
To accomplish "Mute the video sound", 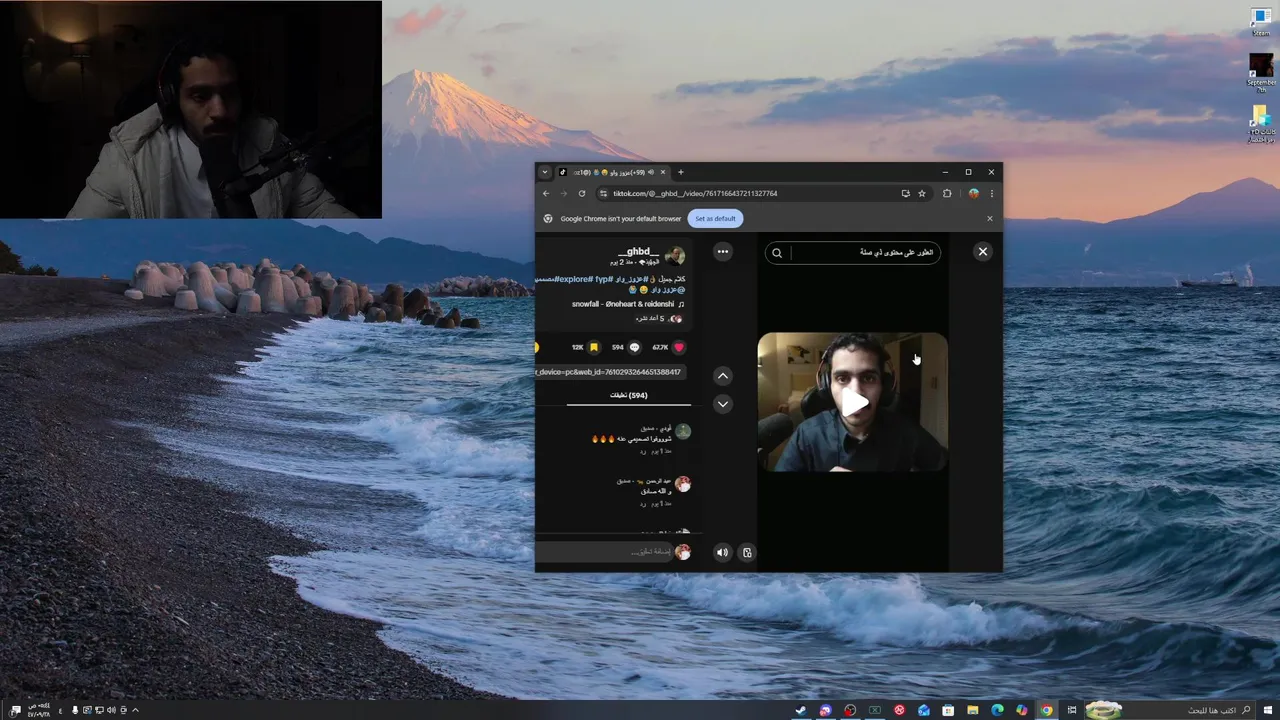I will (722, 552).
